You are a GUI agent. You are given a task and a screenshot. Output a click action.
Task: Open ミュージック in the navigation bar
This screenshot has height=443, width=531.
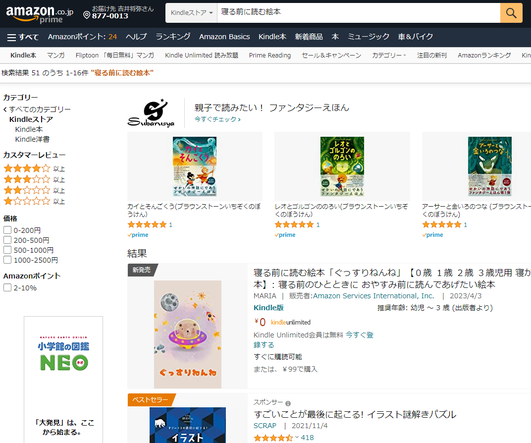pyautogui.click(x=368, y=37)
